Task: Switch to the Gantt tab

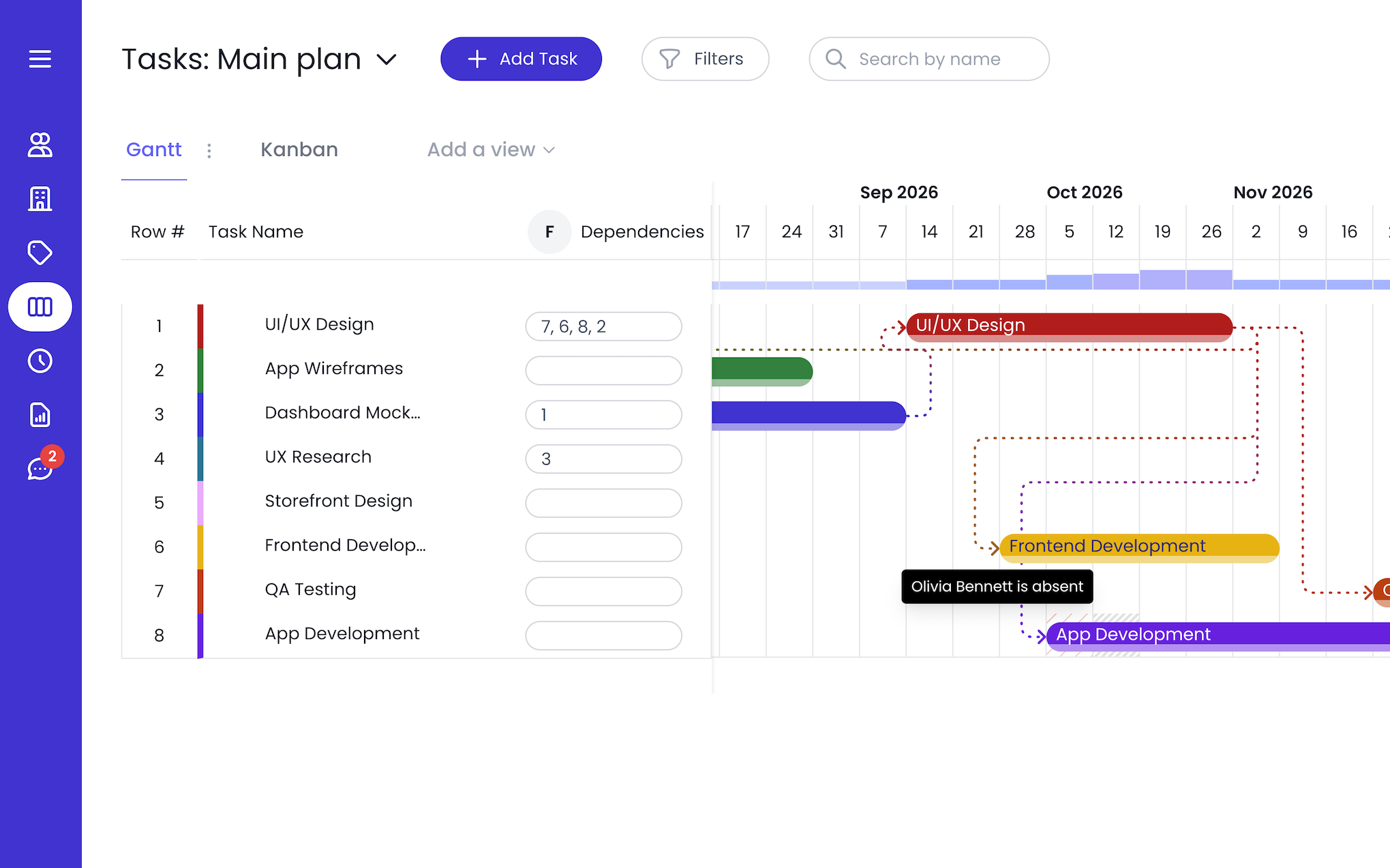Action: coord(154,150)
